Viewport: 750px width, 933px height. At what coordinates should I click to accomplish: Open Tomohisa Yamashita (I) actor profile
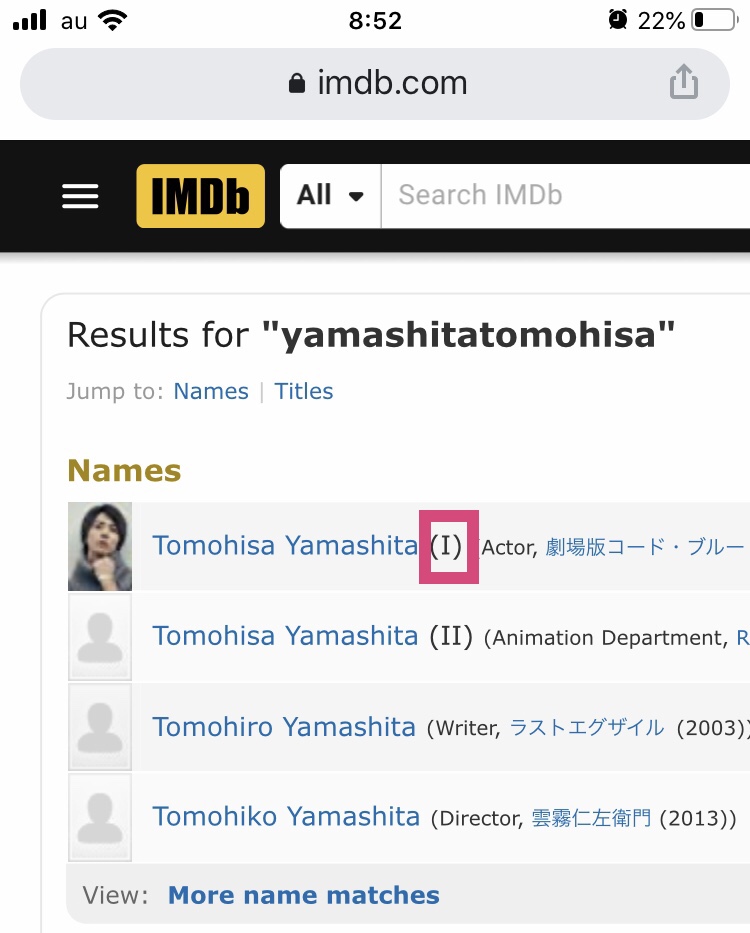tap(285, 546)
